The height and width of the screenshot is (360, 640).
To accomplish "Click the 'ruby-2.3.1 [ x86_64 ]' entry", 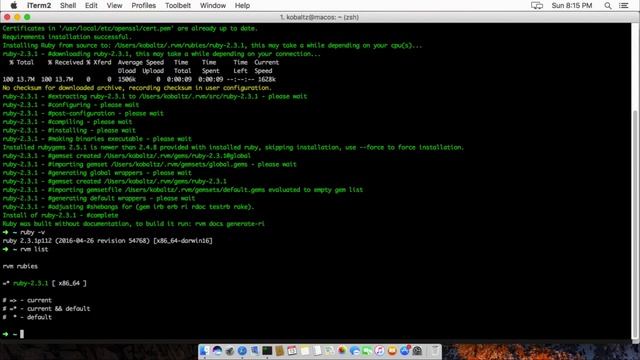I will tap(44, 283).
